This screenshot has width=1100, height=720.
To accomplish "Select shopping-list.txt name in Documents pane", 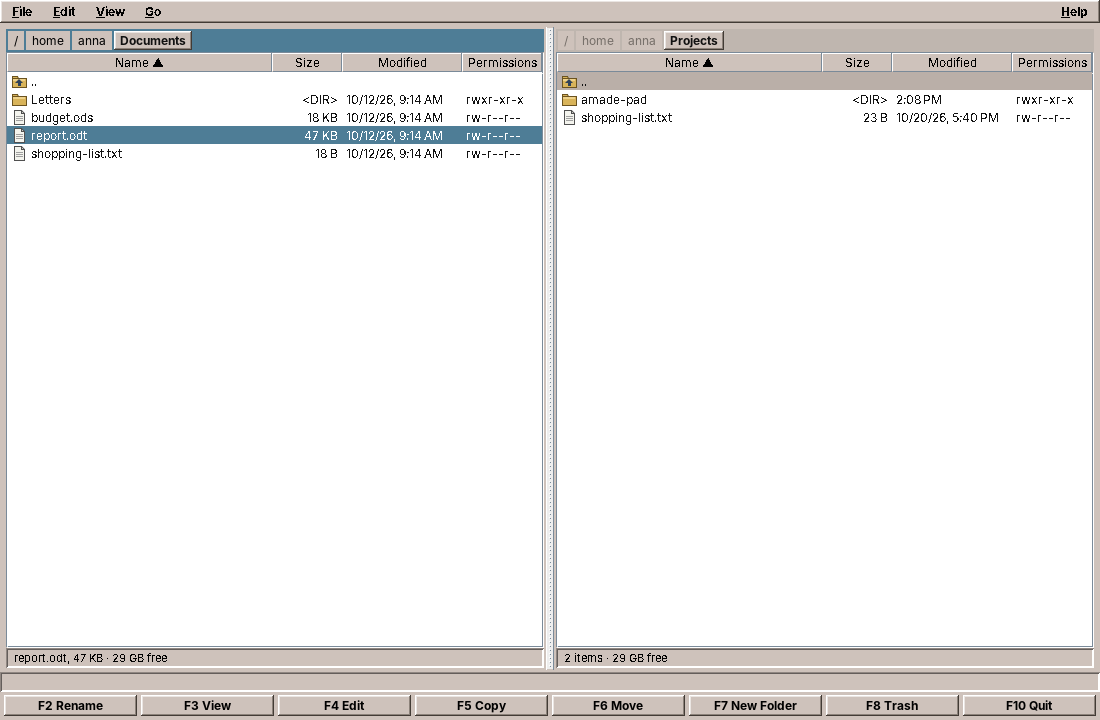I will coord(76,154).
